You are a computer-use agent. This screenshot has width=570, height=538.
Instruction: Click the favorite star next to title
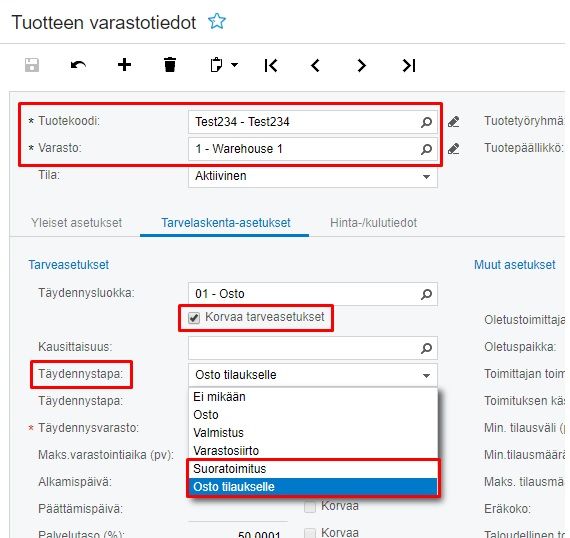click(x=217, y=21)
